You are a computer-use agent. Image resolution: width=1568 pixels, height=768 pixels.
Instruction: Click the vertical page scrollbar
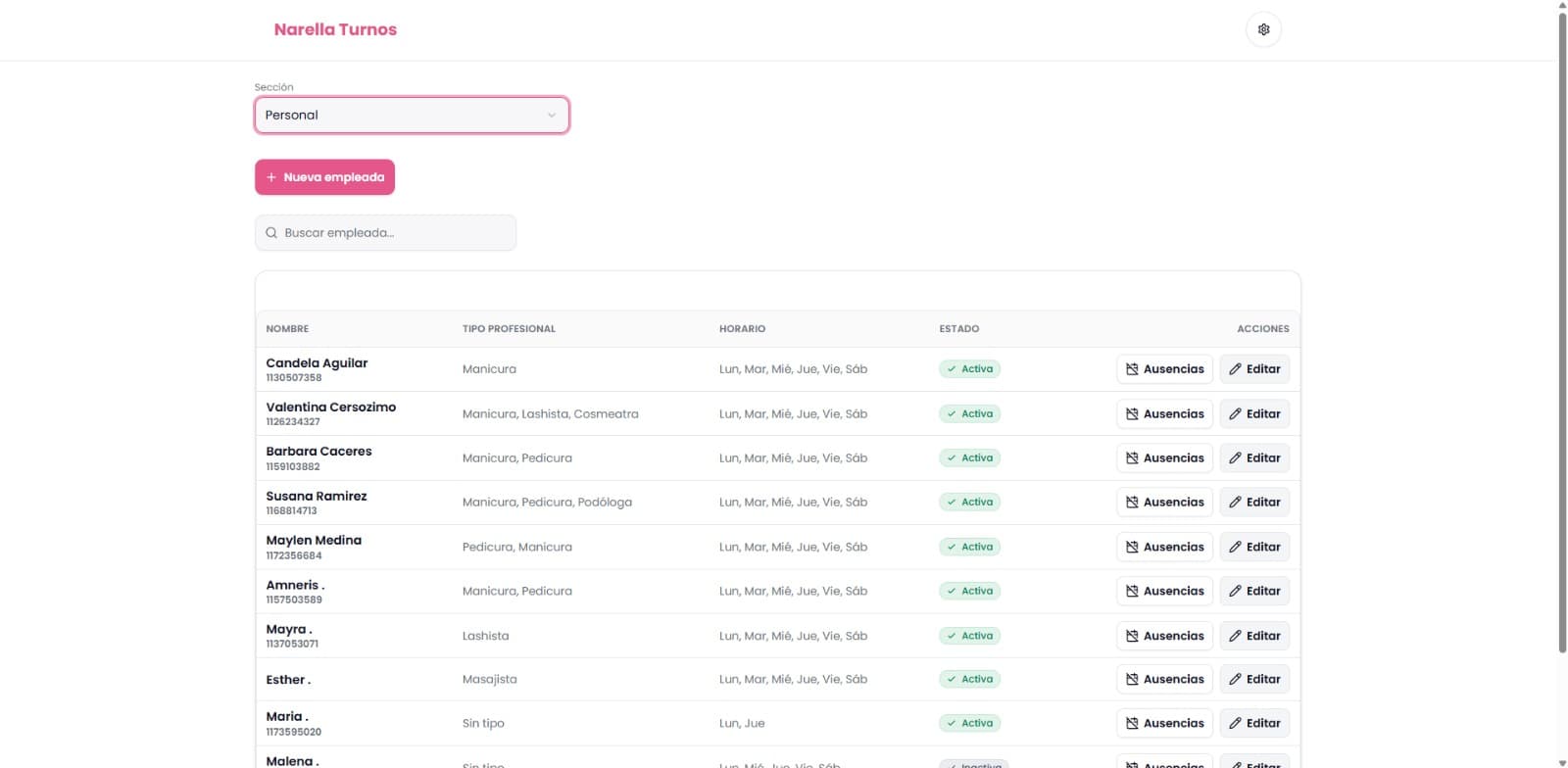click(1562, 333)
